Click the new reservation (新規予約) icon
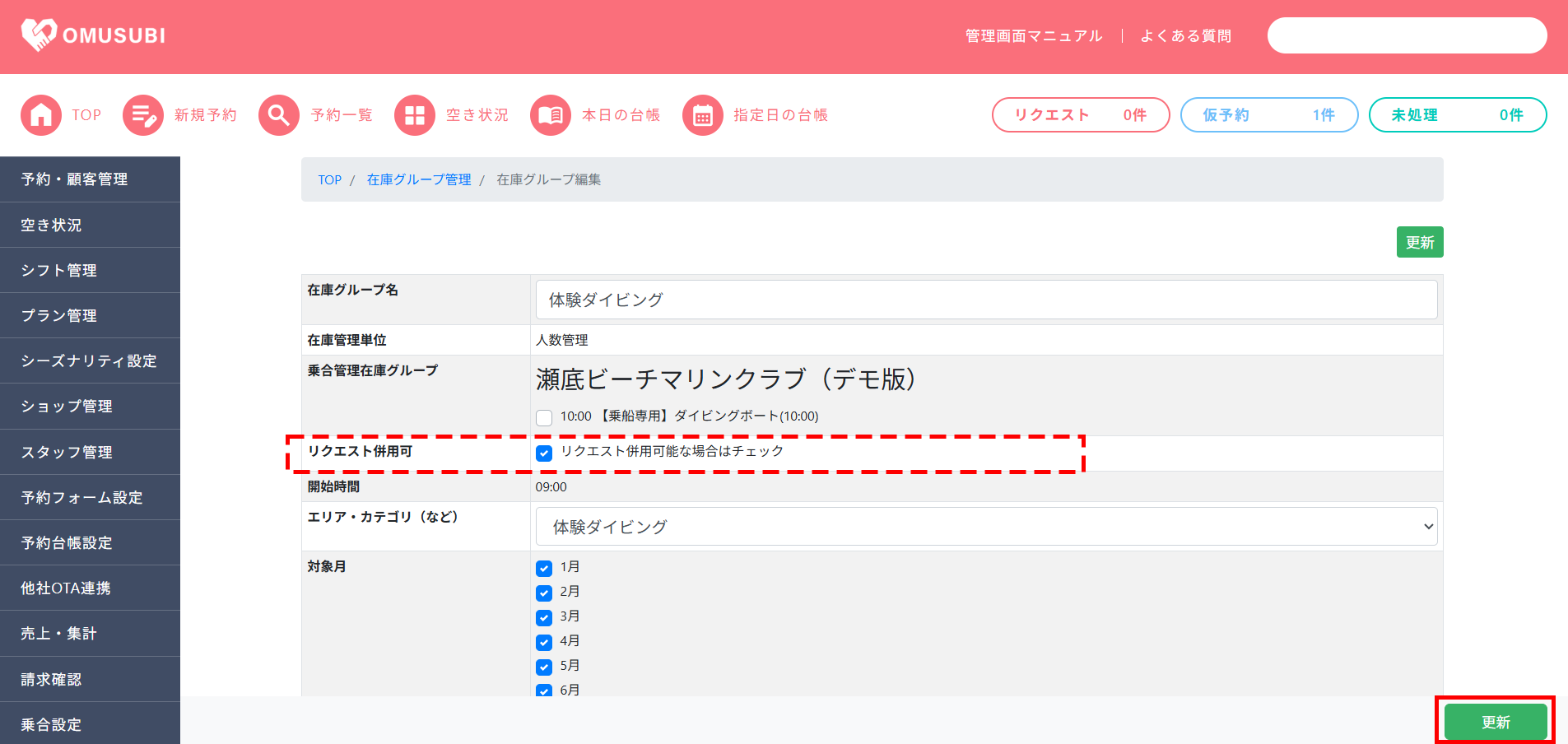Screen dimensions: 1568x744 tap(143, 115)
